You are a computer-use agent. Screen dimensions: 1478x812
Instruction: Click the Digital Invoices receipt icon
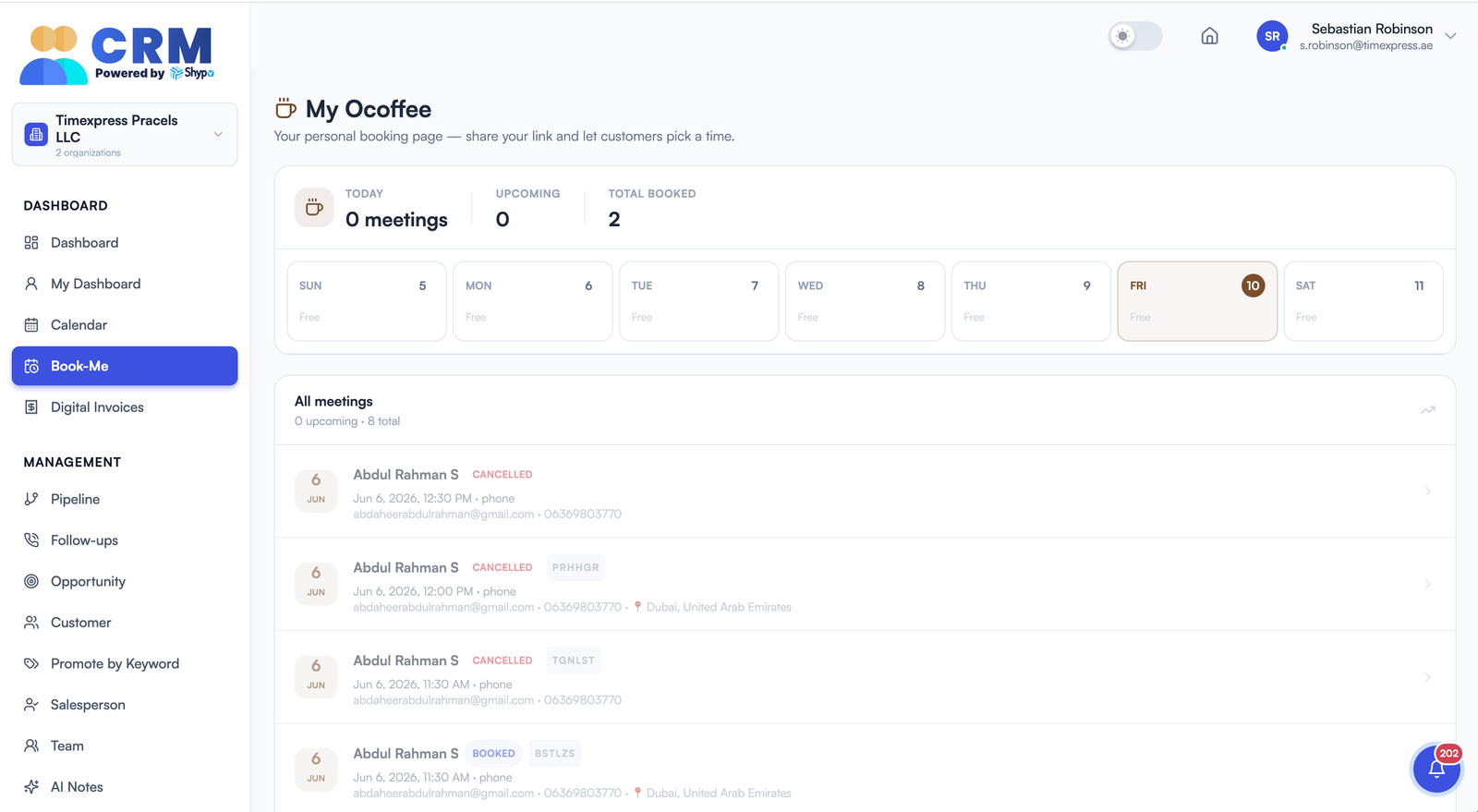tap(31, 407)
